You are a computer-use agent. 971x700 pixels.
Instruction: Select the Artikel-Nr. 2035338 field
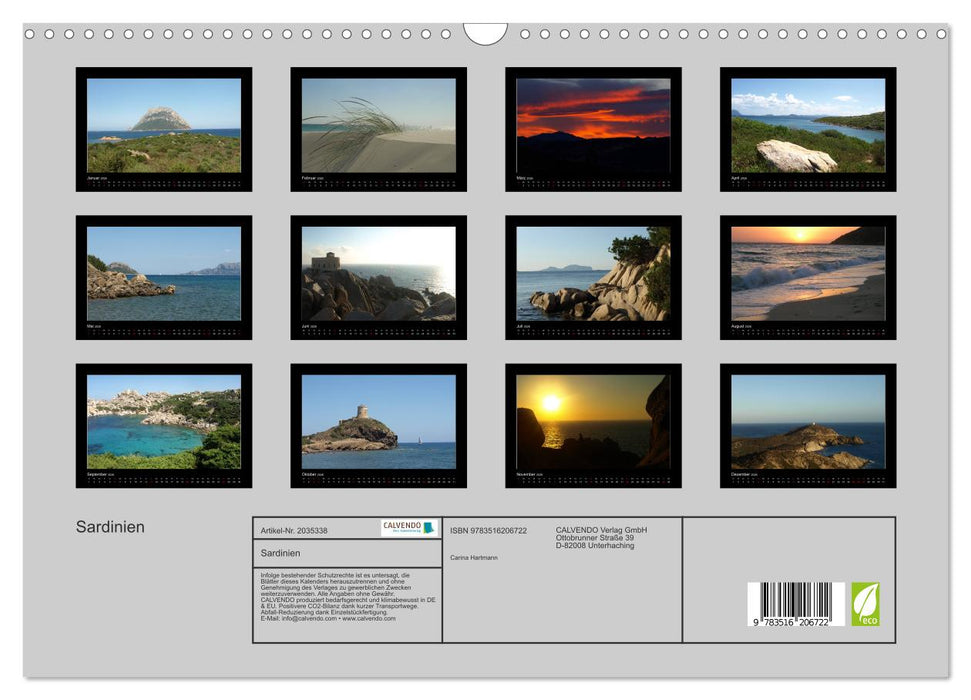pyautogui.click(x=296, y=531)
